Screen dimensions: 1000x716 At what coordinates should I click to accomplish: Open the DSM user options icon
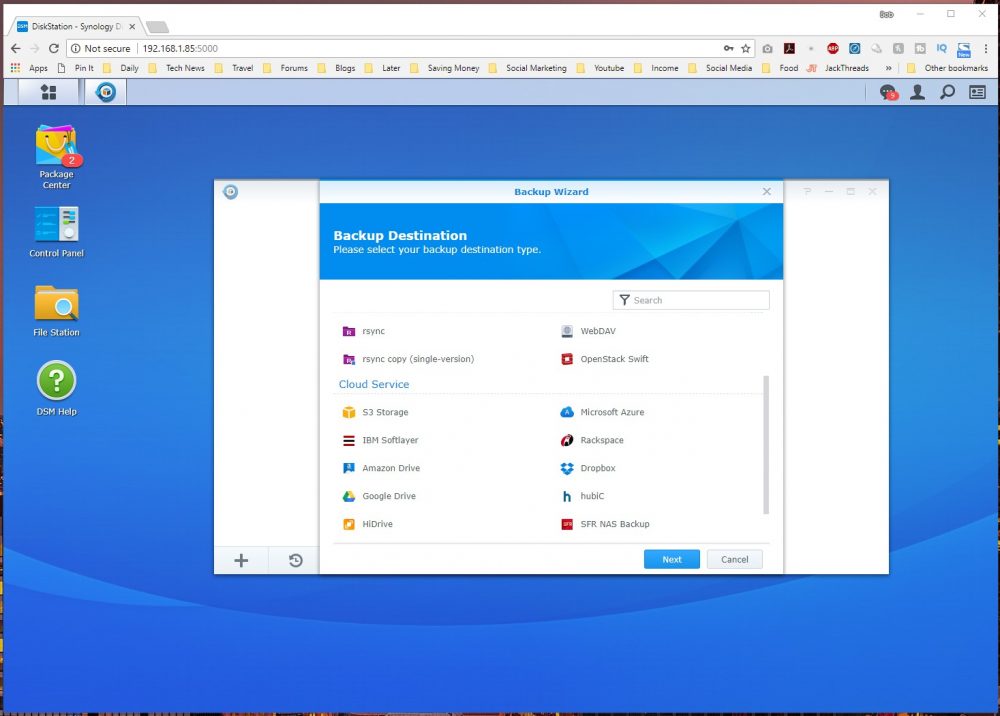(918, 92)
